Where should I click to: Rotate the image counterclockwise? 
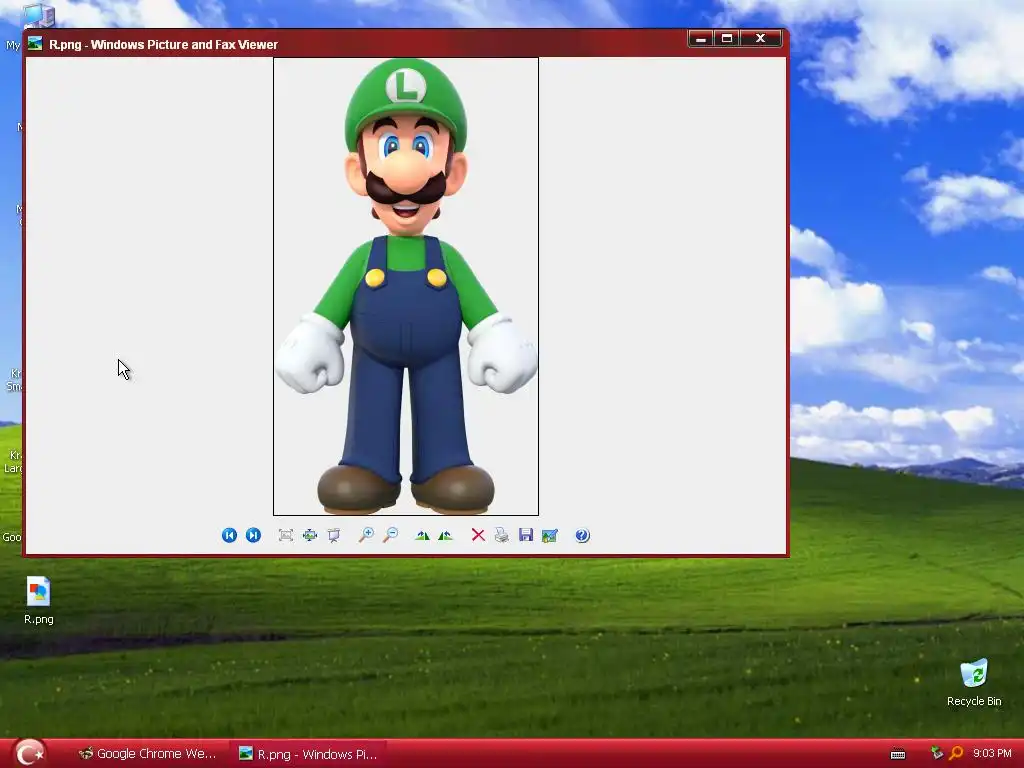coord(445,536)
